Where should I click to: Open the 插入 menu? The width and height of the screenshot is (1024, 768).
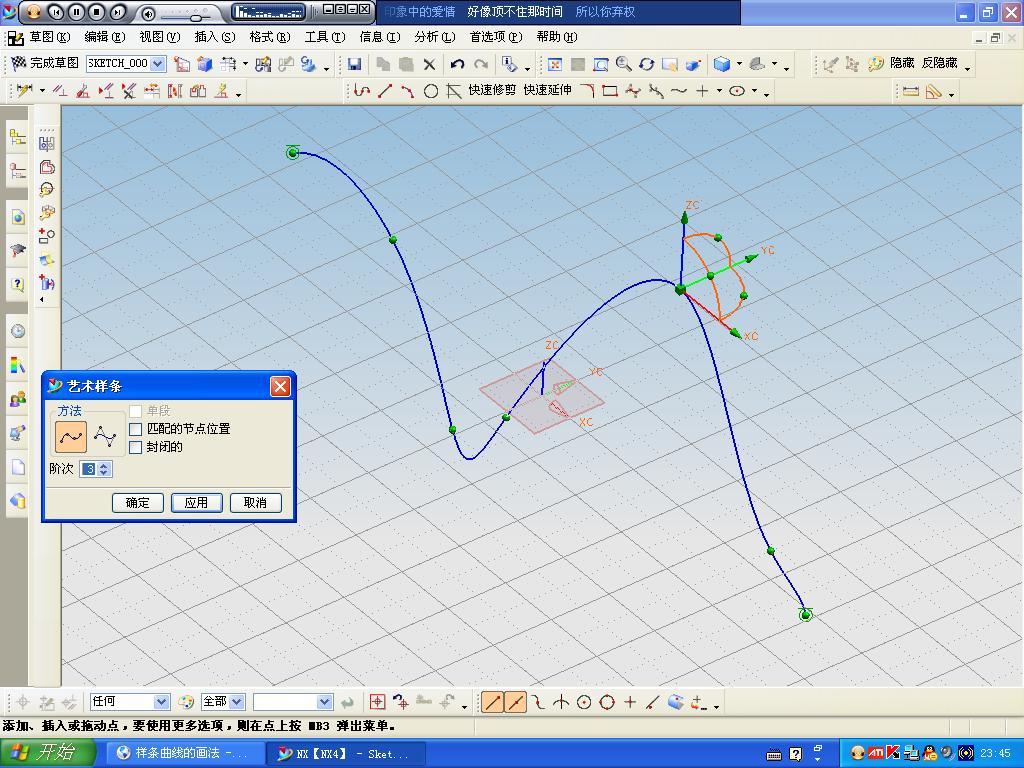pos(215,37)
